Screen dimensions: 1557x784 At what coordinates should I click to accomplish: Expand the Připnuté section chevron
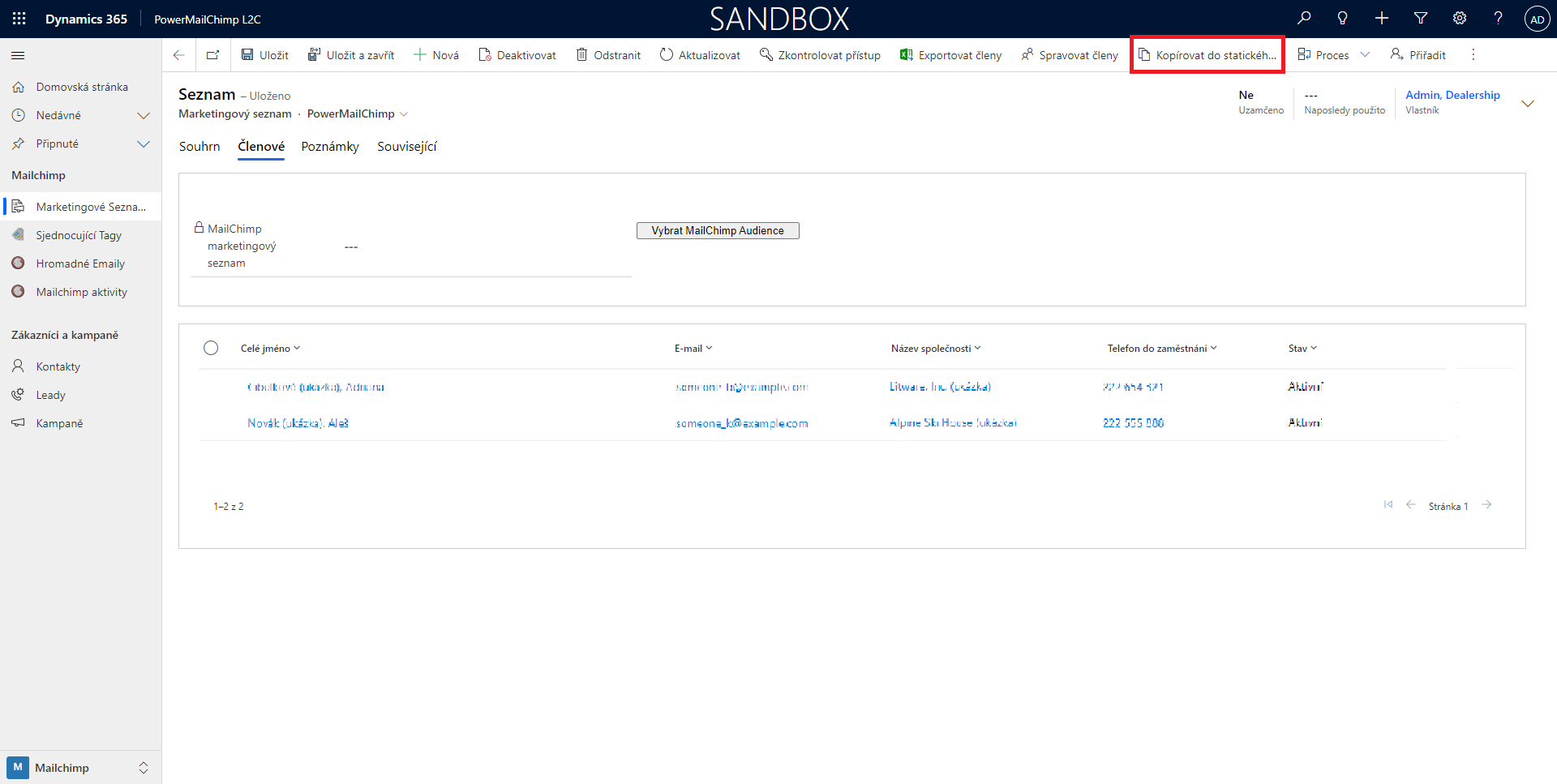(x=144, y=144)
